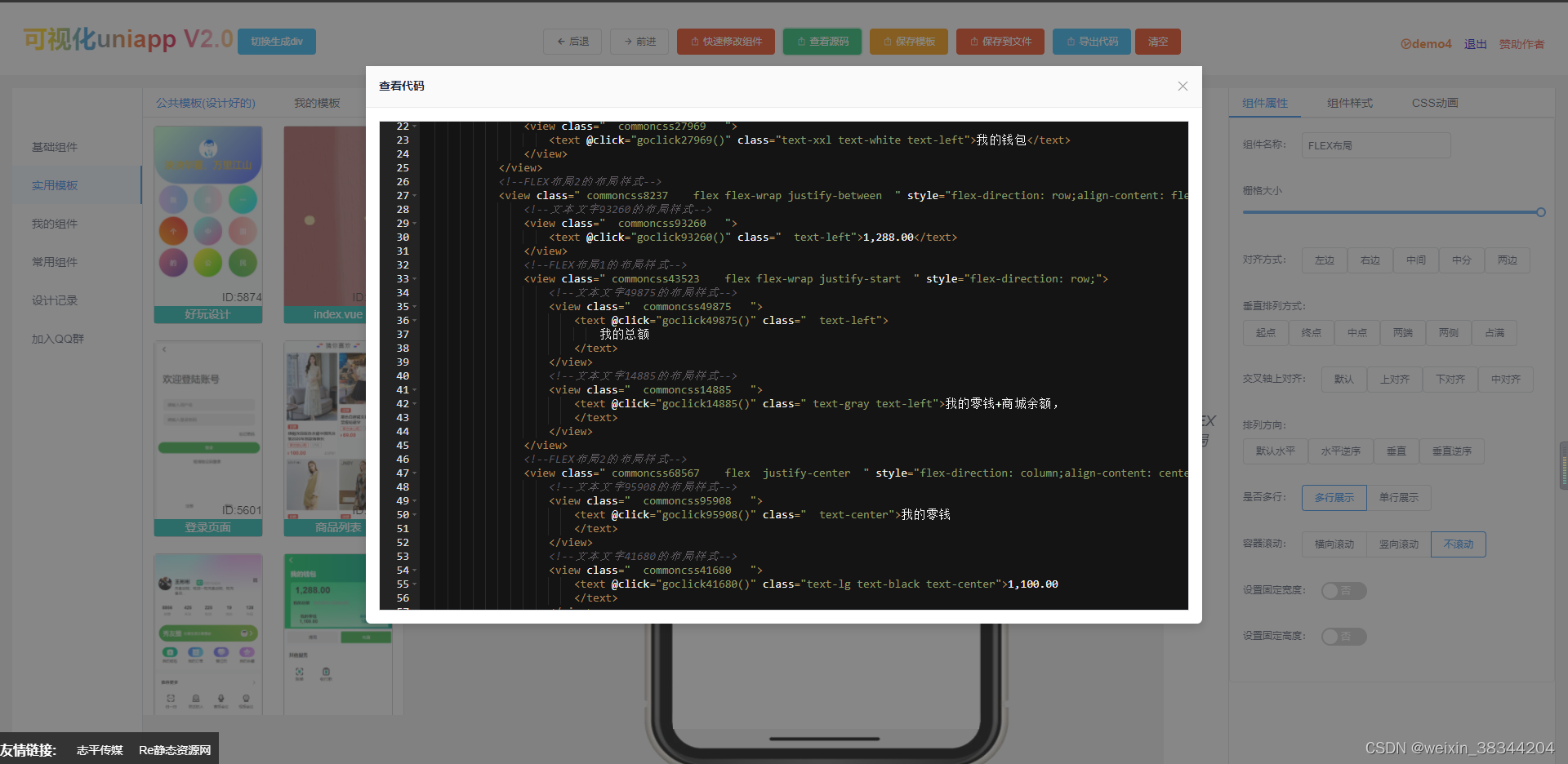The width and height of the screenshot is (1568, 764).
Task: Click the 清空 clear canvas button
Action: click(1157, 41)
